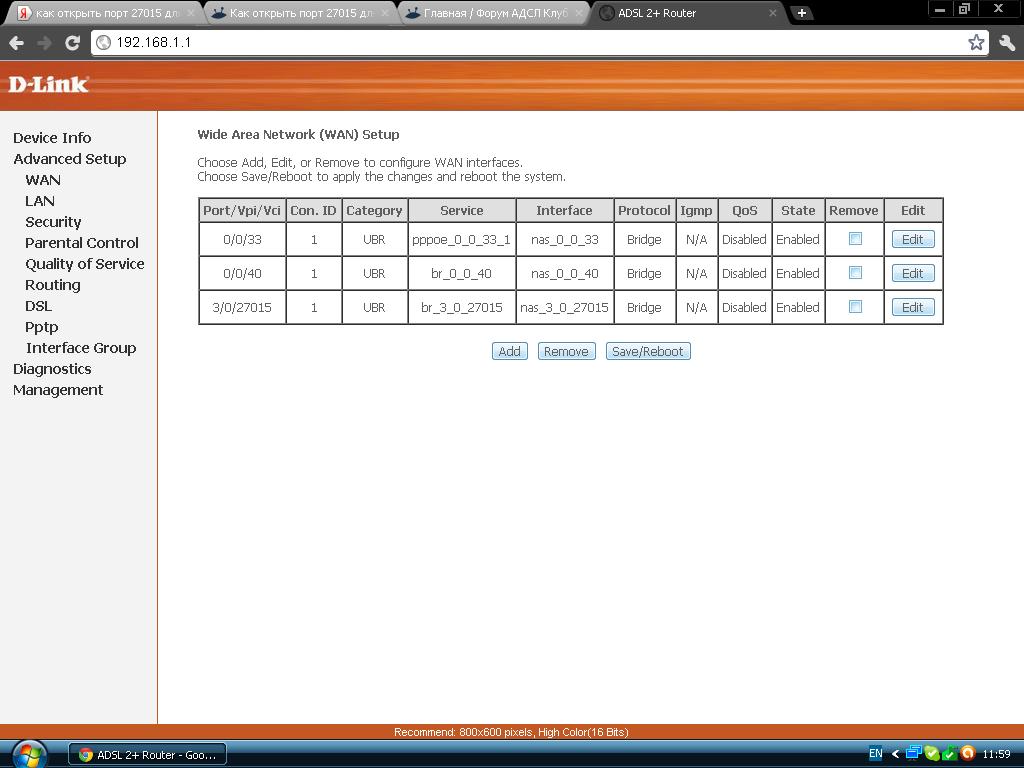The image size is (1024, 768).
Task: Click the browser forward arrow
Action: click(44, 43)
